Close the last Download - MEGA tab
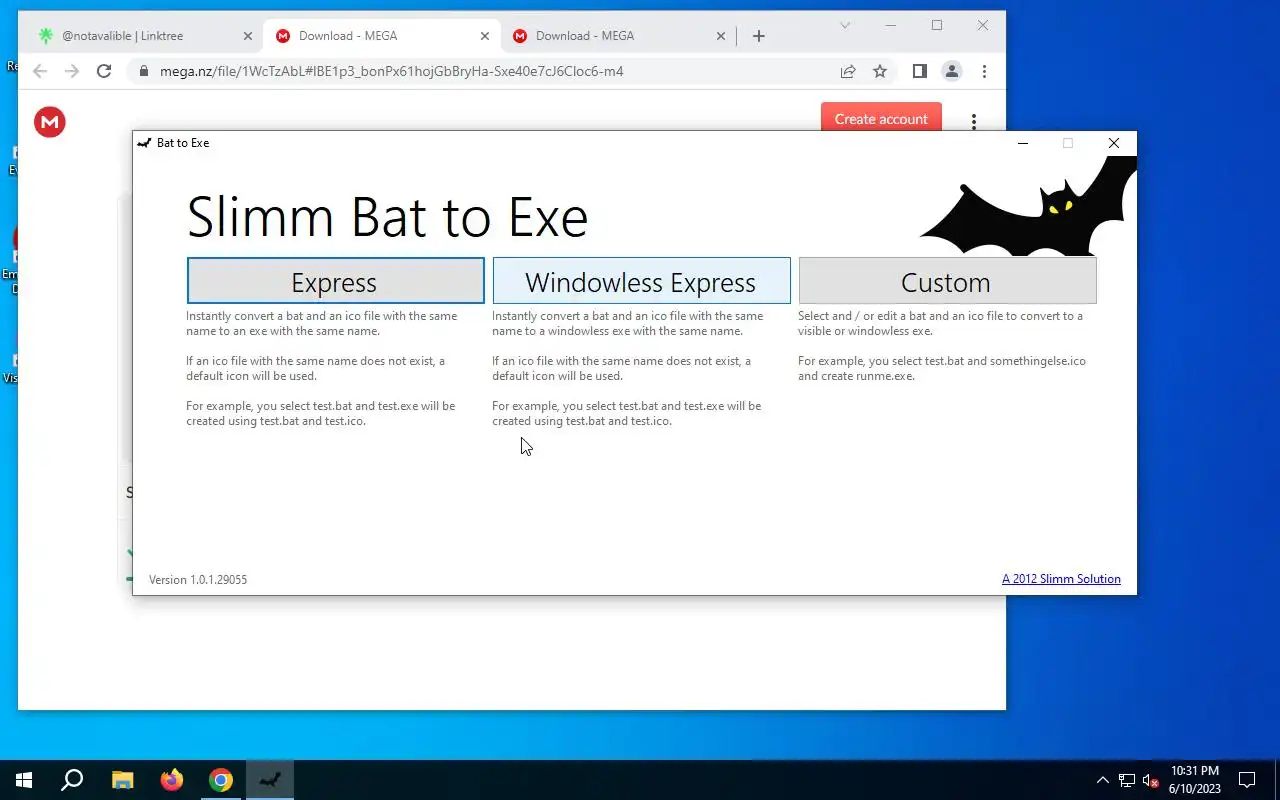 (x=721, y=36)
